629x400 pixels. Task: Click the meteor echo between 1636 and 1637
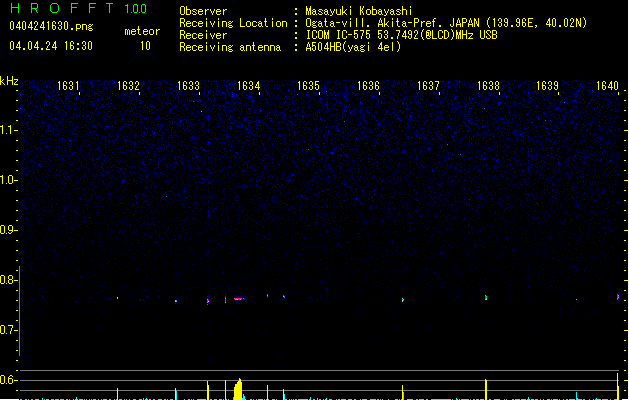coord(403,300)
